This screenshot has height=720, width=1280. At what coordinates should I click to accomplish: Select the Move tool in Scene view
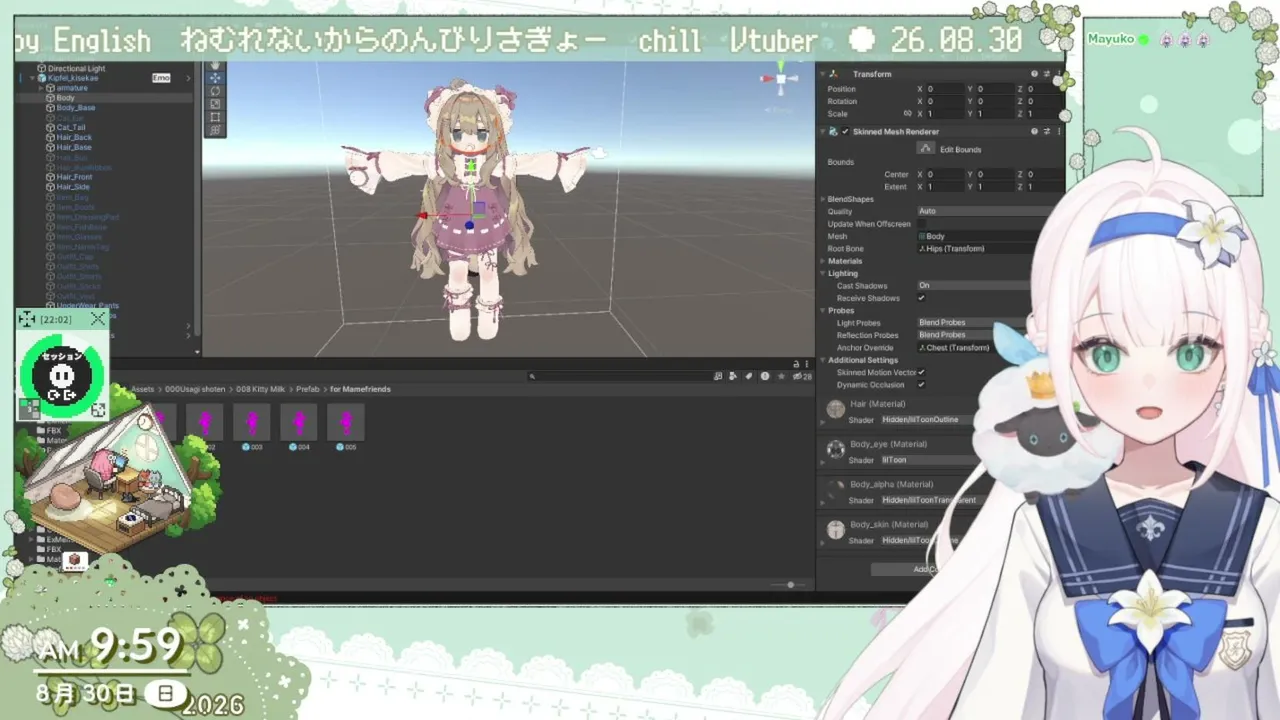pos(214,78)
